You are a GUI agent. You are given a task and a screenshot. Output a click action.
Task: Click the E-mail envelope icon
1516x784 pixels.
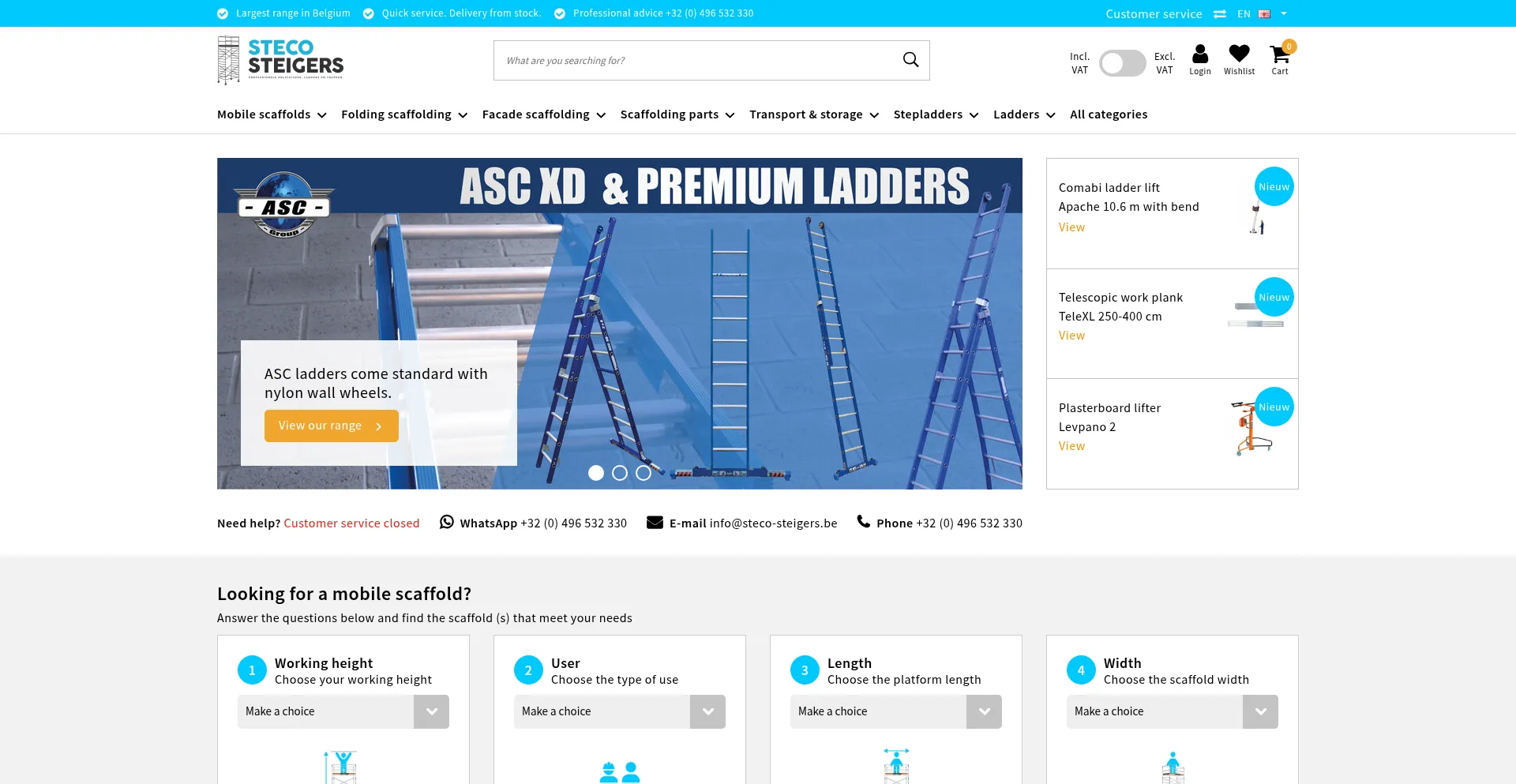coord(655,523)
